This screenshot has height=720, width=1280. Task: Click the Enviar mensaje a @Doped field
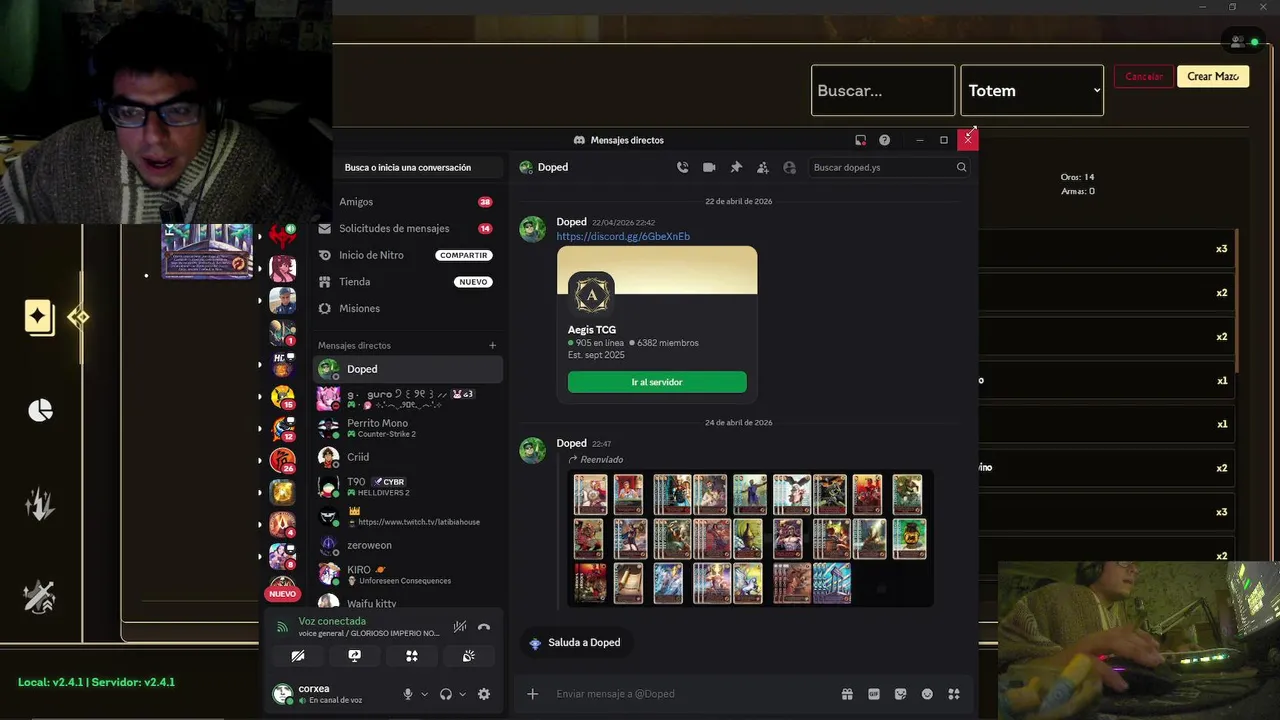[690, 694]
